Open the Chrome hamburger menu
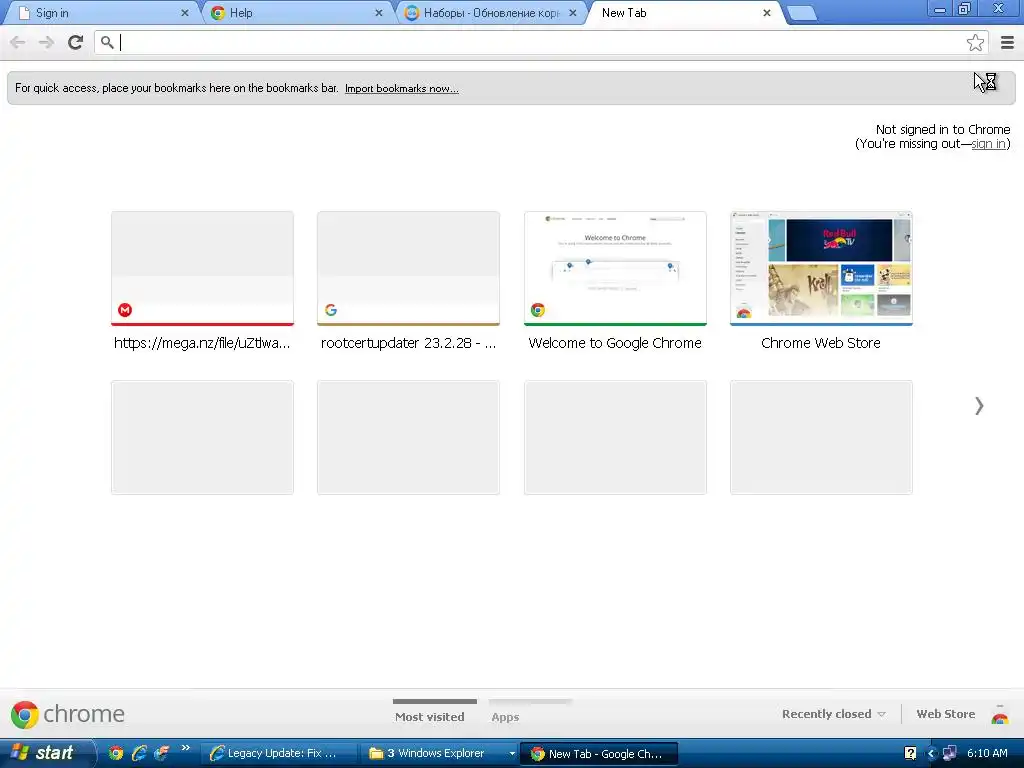1024x768 pixels. 1007,42
